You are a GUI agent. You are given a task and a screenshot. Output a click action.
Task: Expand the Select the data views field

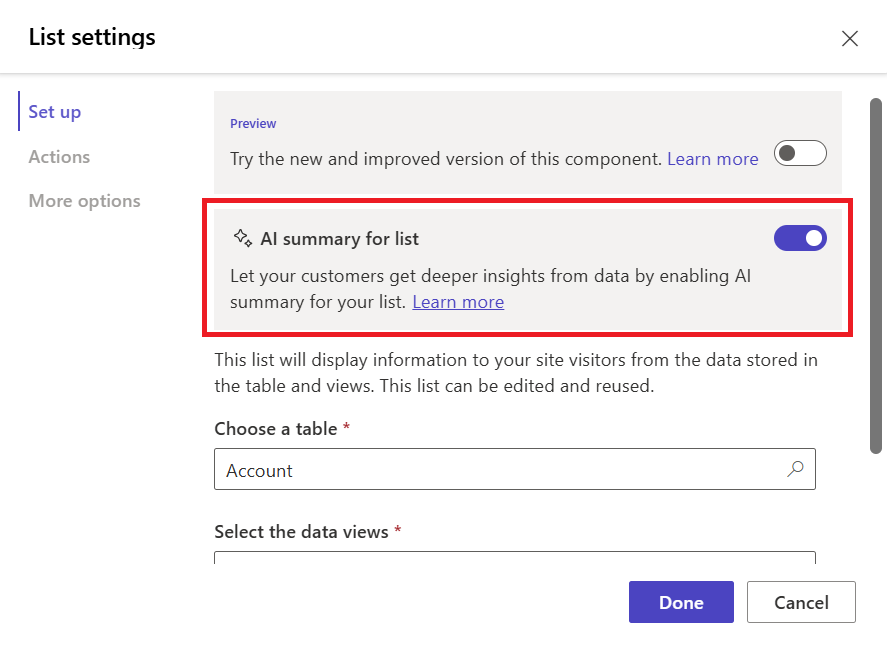tap(514, 558)
